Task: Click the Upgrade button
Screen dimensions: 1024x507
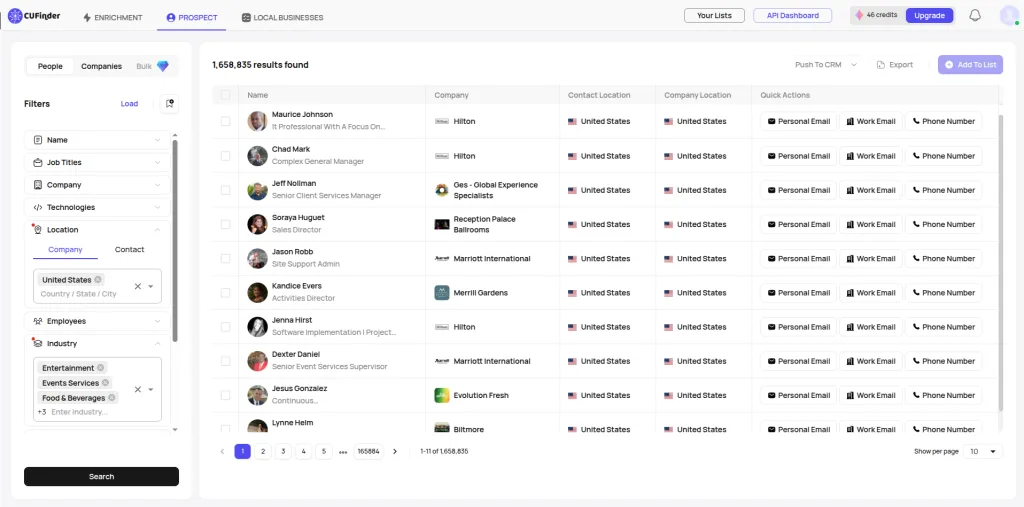Action: click(x=929, y=16)
